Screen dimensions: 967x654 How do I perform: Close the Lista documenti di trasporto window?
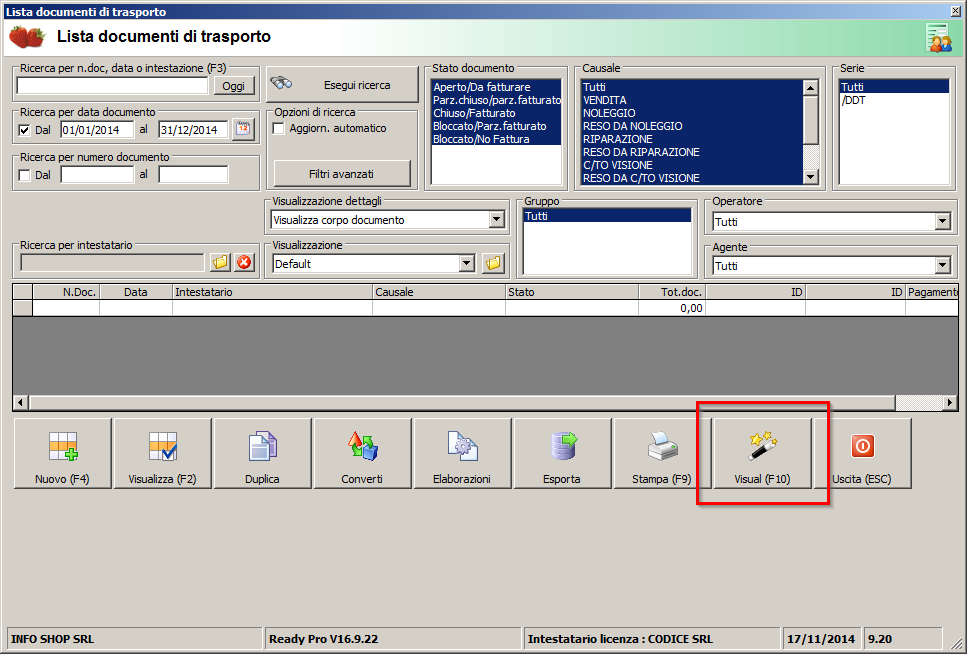point(957,10)
